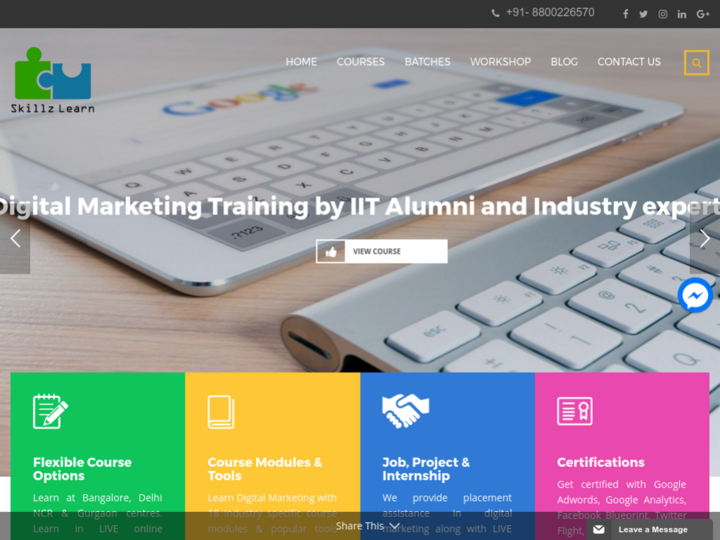720x540 pixels.
Task: Click the Skillz Learn puzzle logo
Action: pyautogui.click(x=53, y=80)
